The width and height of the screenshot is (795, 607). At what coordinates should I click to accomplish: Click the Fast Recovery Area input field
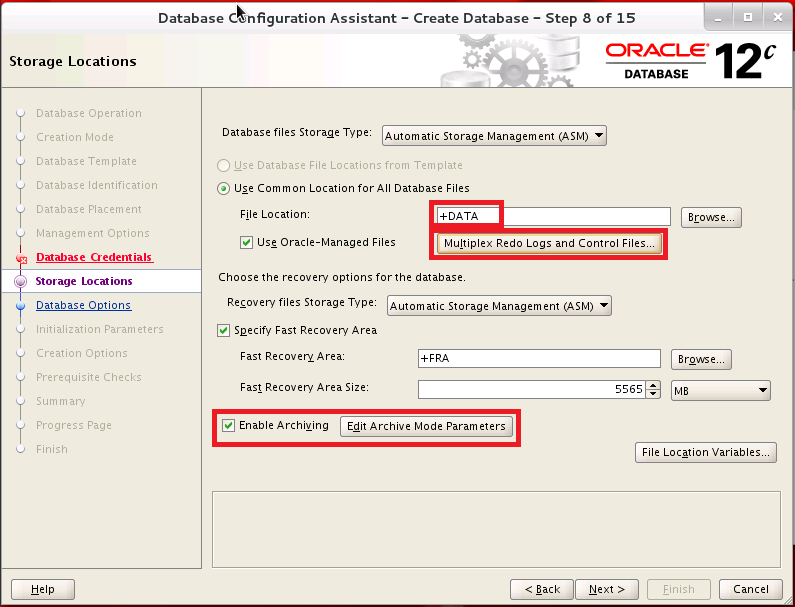point(539,359)
